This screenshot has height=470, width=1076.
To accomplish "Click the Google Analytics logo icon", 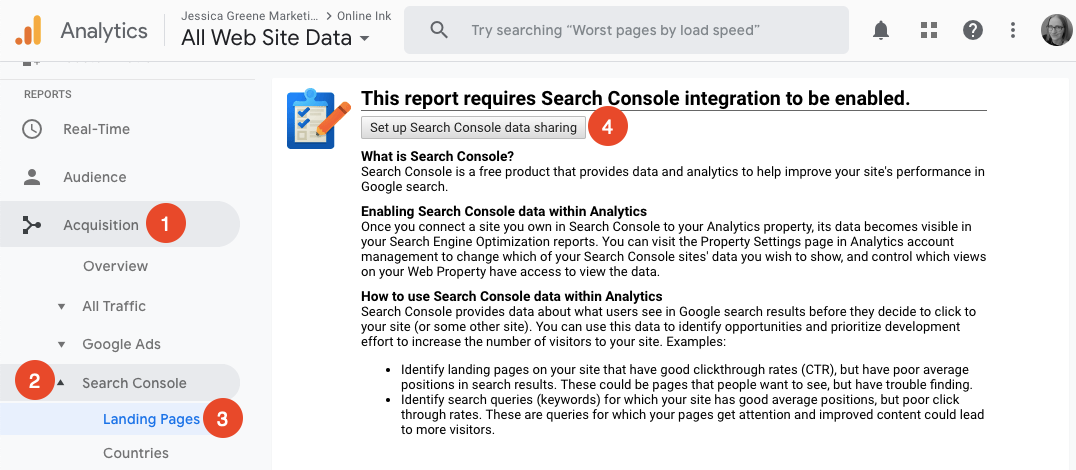I will (29, 31).
